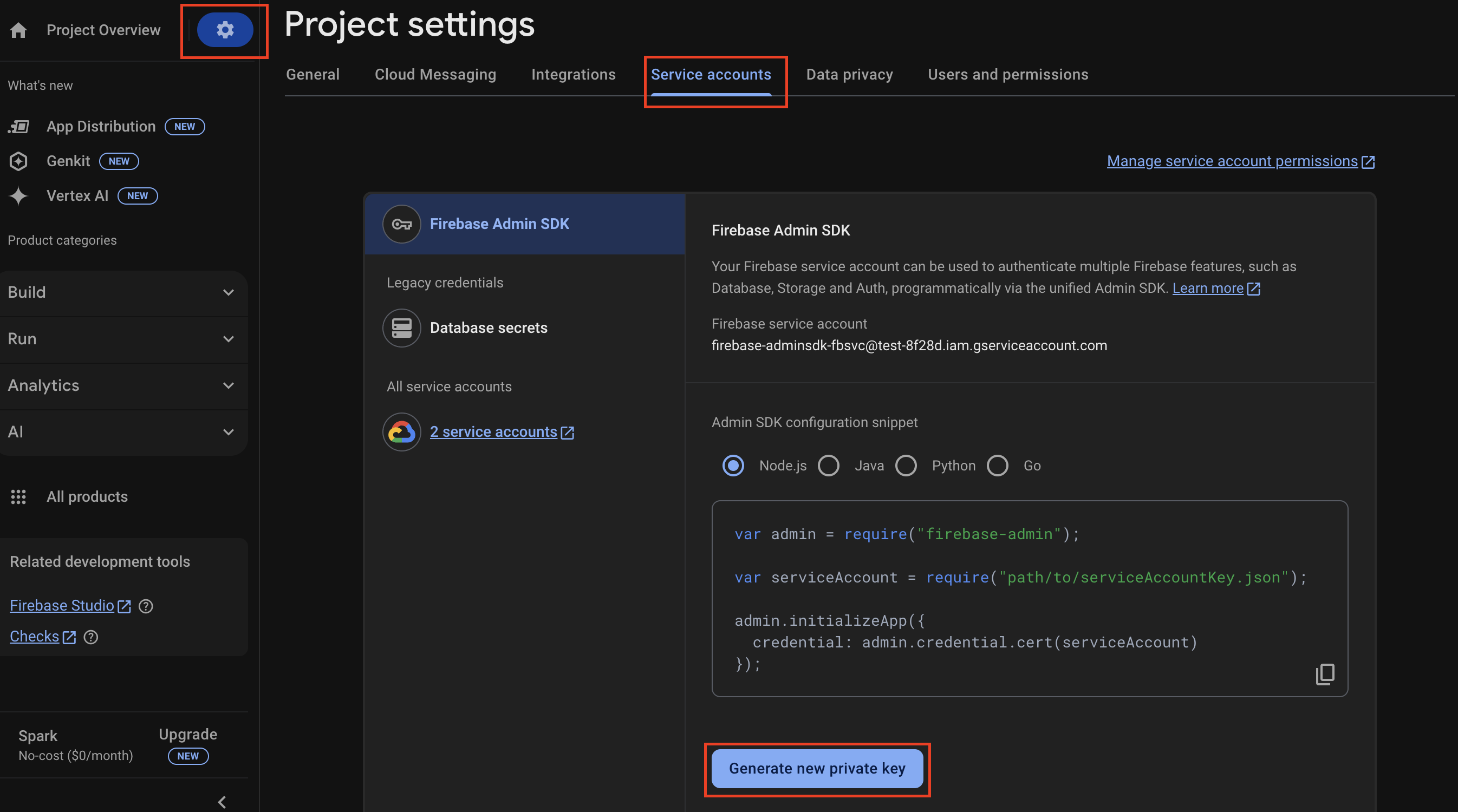The width and height of the screenshot is (1458, 812).
Task: Click the Database secrets storage icon
Action: pos(401,328)
